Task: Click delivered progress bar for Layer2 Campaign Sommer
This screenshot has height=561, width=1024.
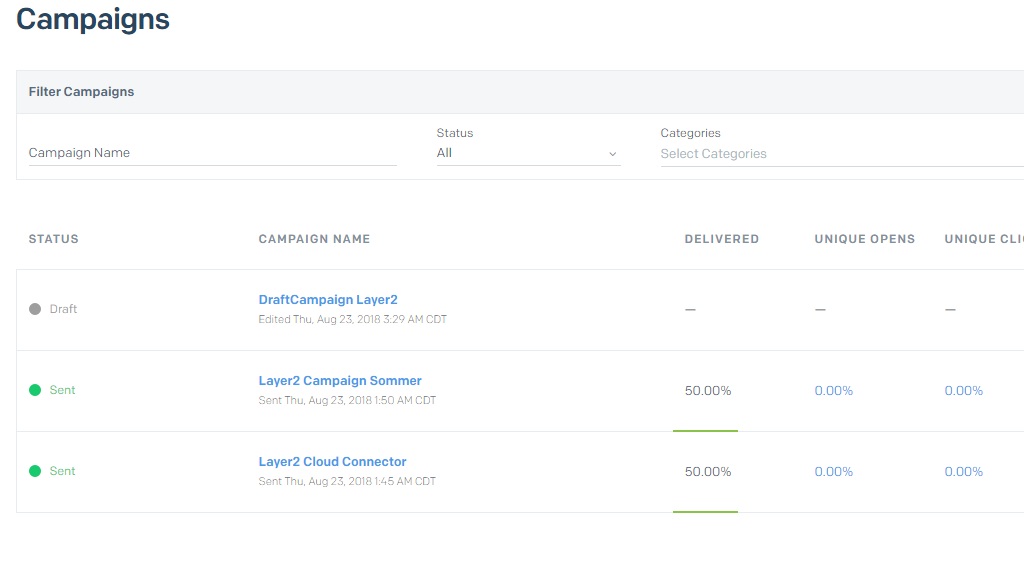Action: [705, 430]
